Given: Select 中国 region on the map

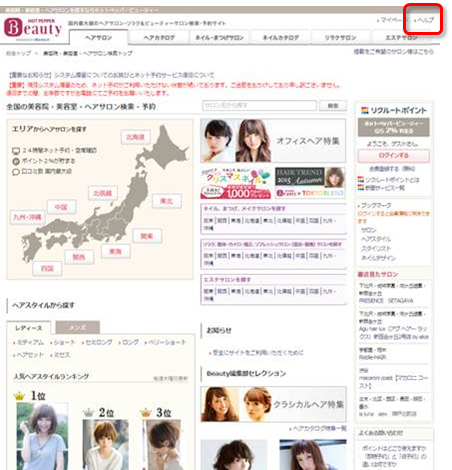Looking at the screenshot, I should [61, 207].
